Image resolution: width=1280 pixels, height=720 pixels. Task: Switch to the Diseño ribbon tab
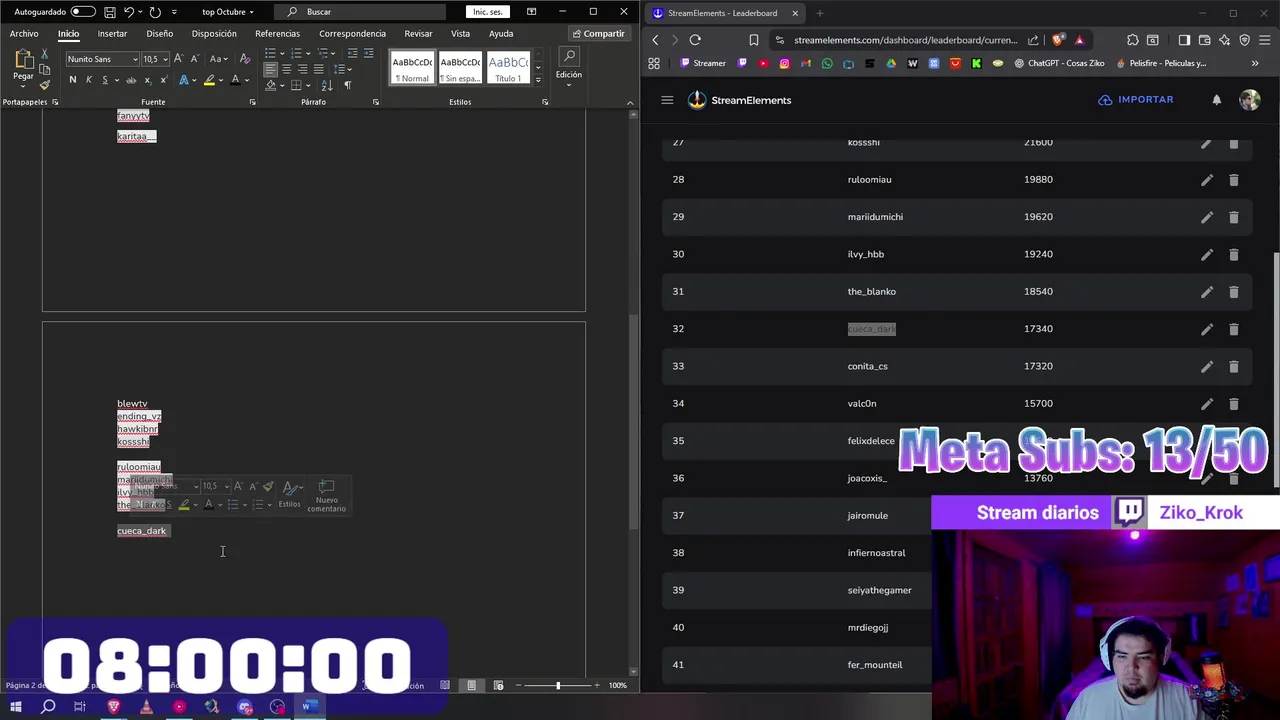[159, 34]
